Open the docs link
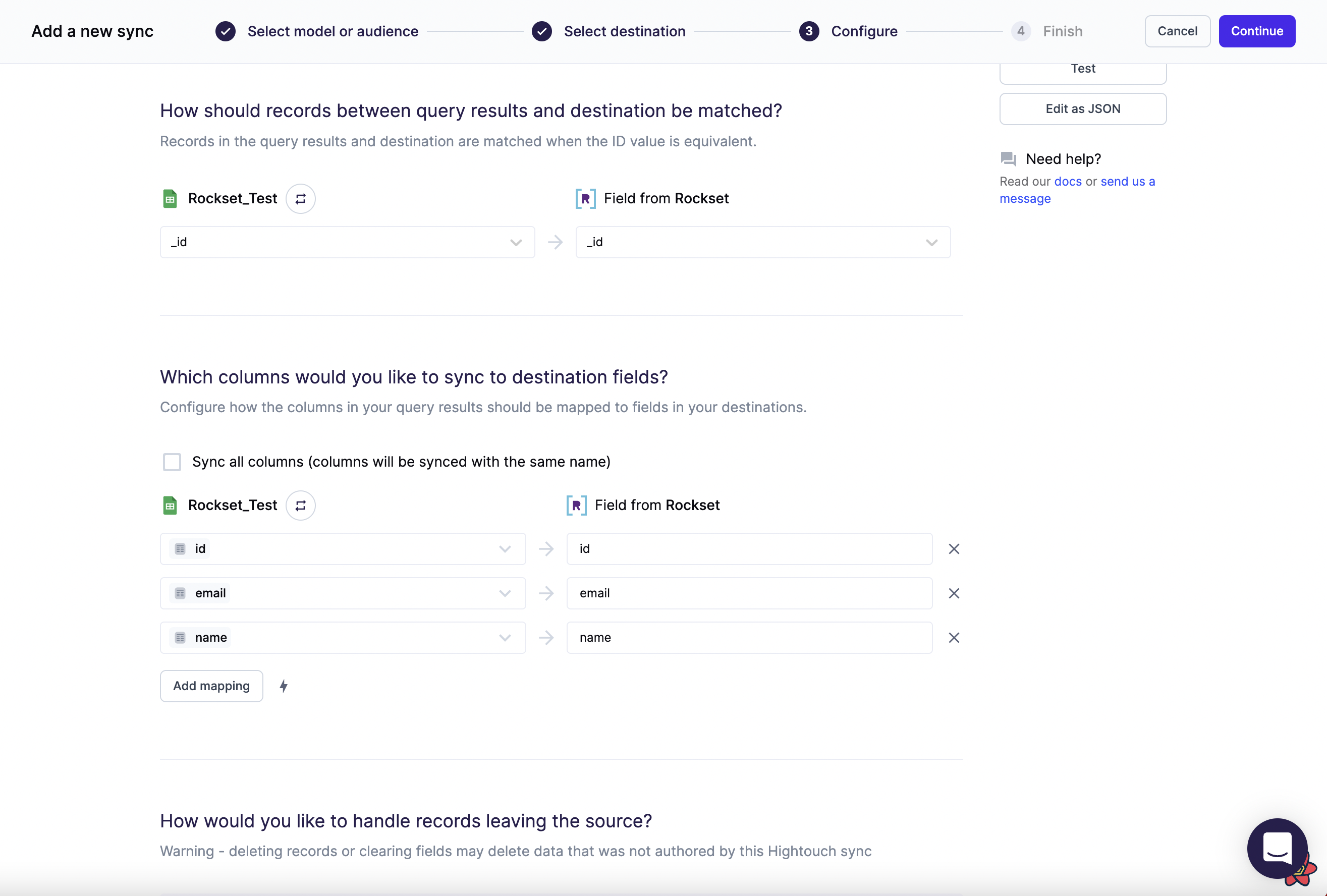 click(x=1068, y=182)
